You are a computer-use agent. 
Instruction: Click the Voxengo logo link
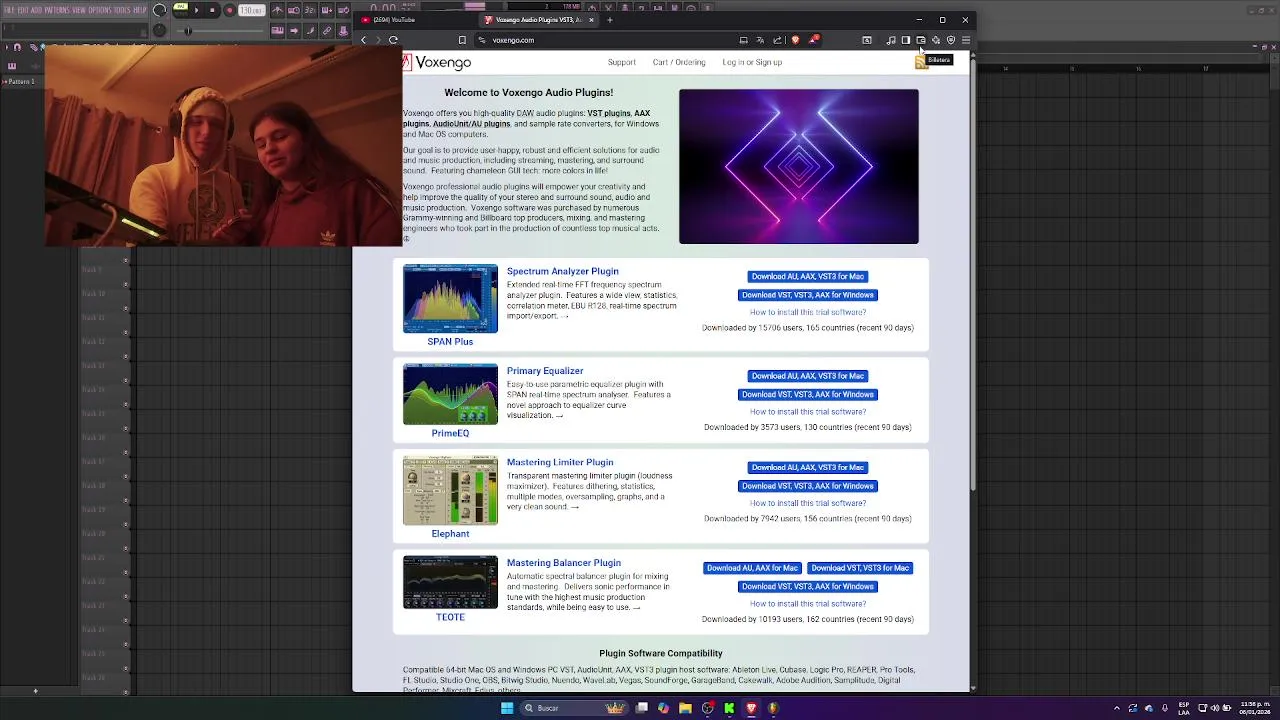pyautogui.click(x=437, y=62)
